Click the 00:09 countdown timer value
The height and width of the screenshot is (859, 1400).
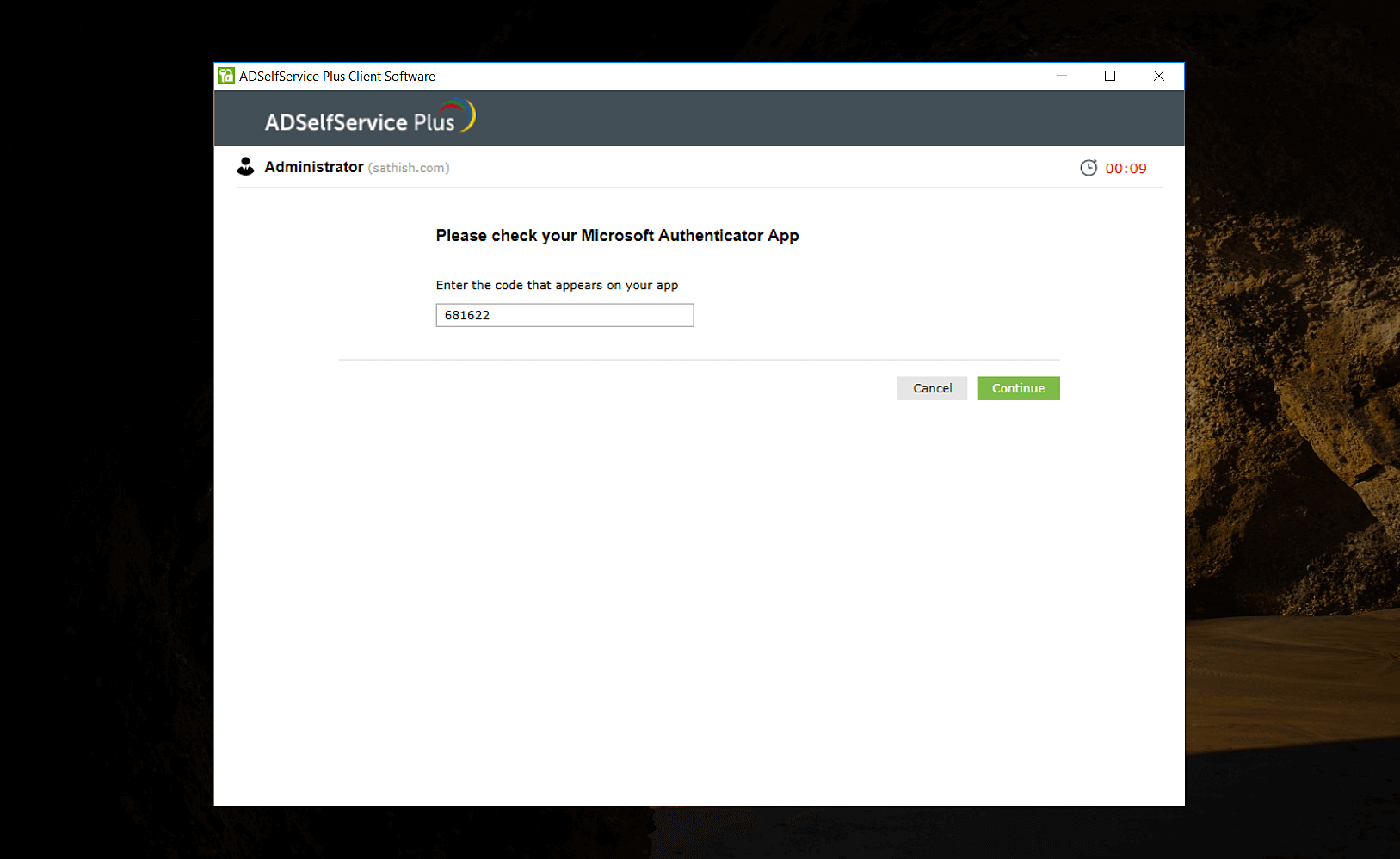click(1126, 169)
